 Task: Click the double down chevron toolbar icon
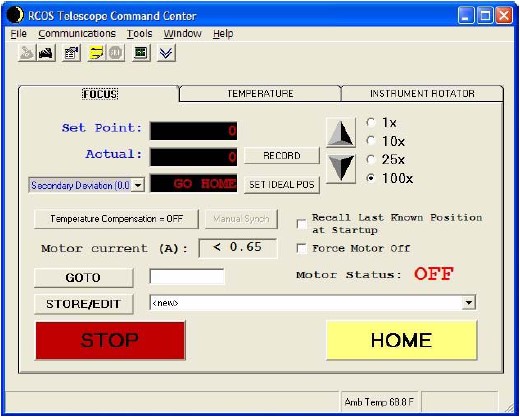[166, 53]
